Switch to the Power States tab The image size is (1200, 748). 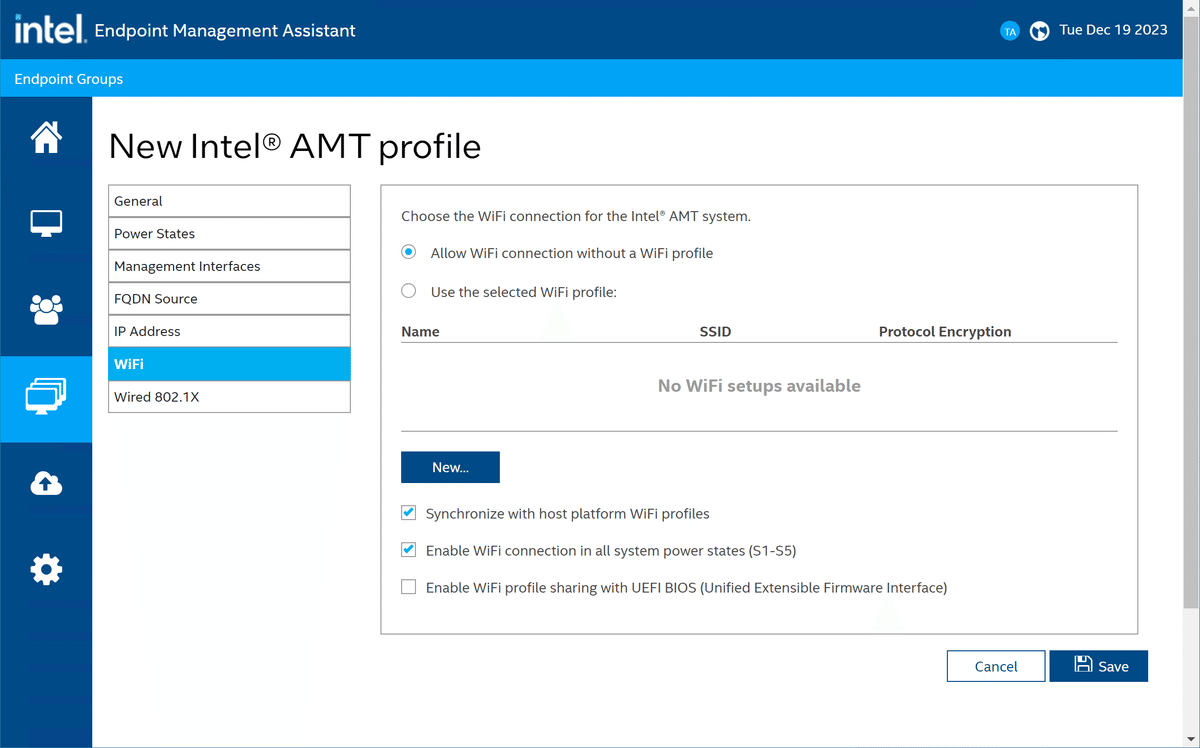(229, 233)
